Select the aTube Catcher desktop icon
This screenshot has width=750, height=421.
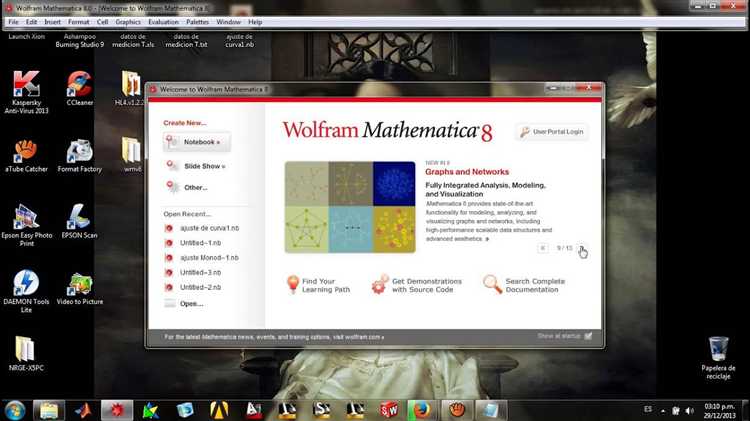[26, 155]
